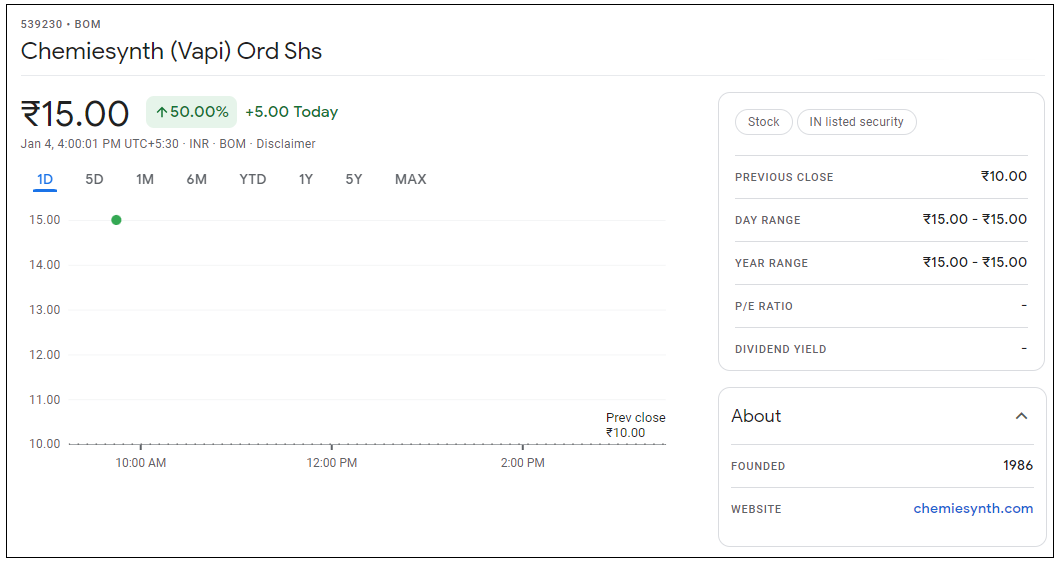View the MAX chart range
This screenshot has height=563, width=1058.
coord(410,179)
